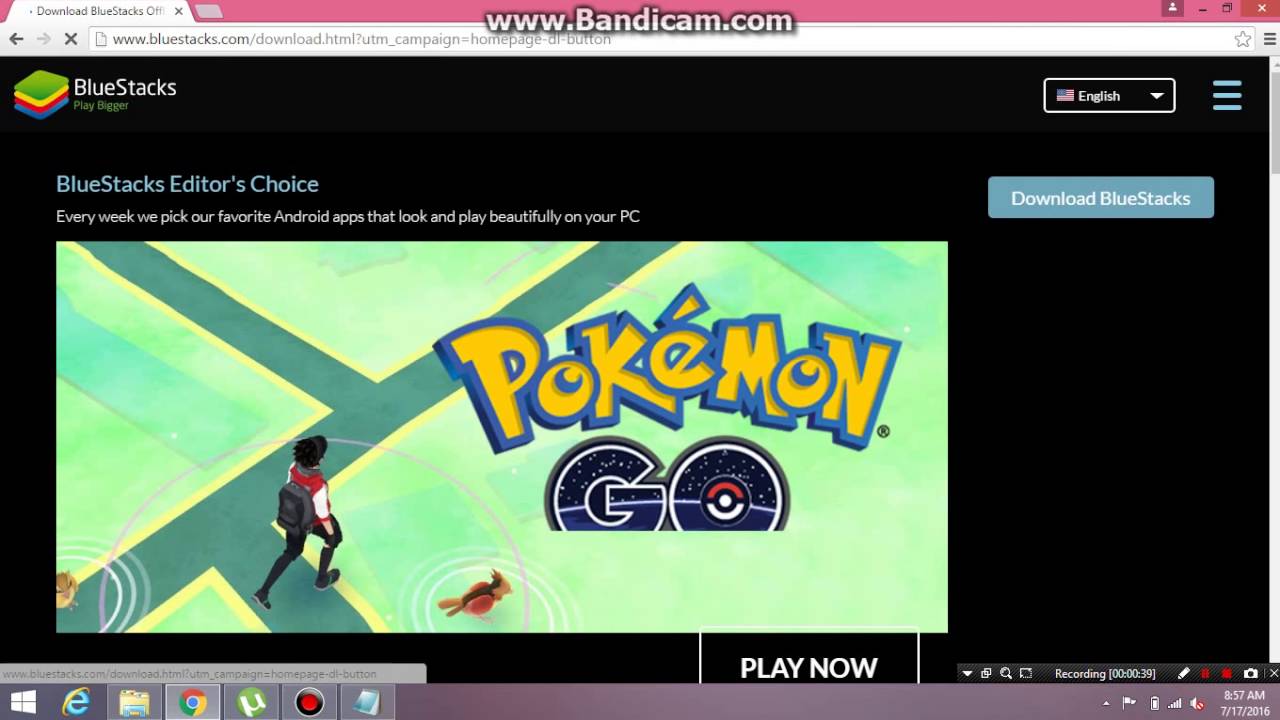Click the muted volume icon
This screenshot has width=1280, height=720.
tap(1198, 703)
